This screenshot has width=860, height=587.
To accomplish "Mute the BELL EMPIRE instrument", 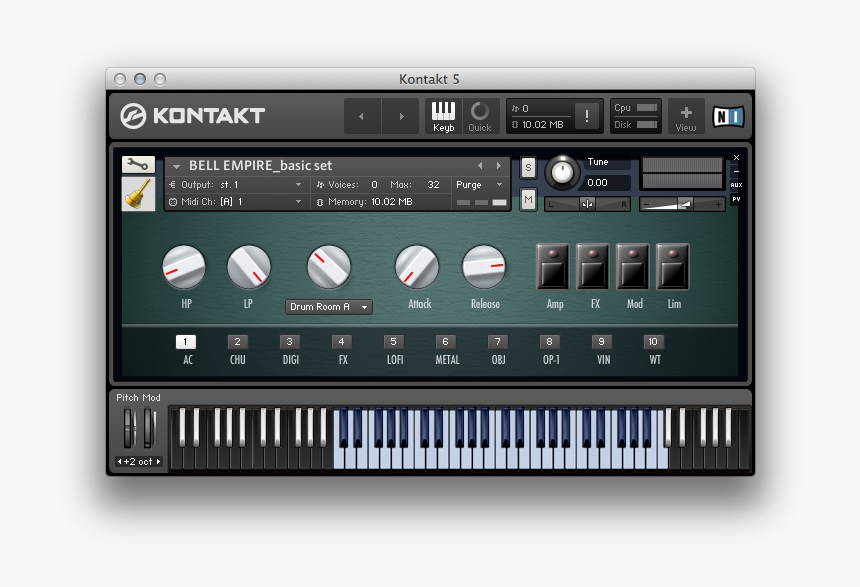I will [x=527, y=199].
